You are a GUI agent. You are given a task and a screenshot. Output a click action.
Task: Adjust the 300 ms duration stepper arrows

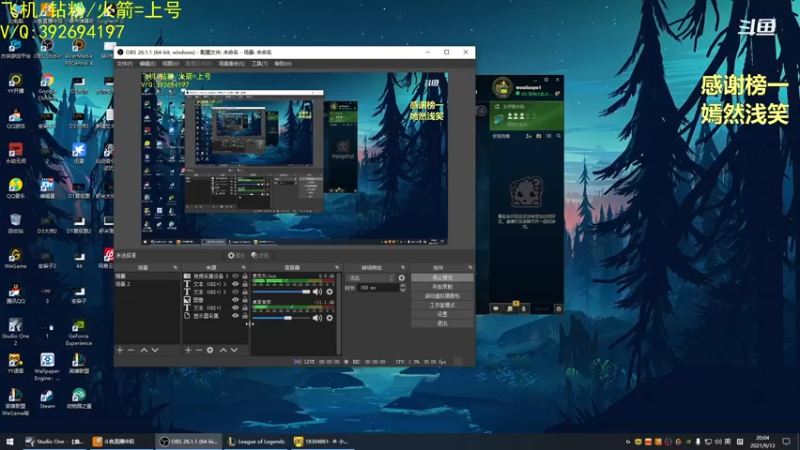point(403,288)
